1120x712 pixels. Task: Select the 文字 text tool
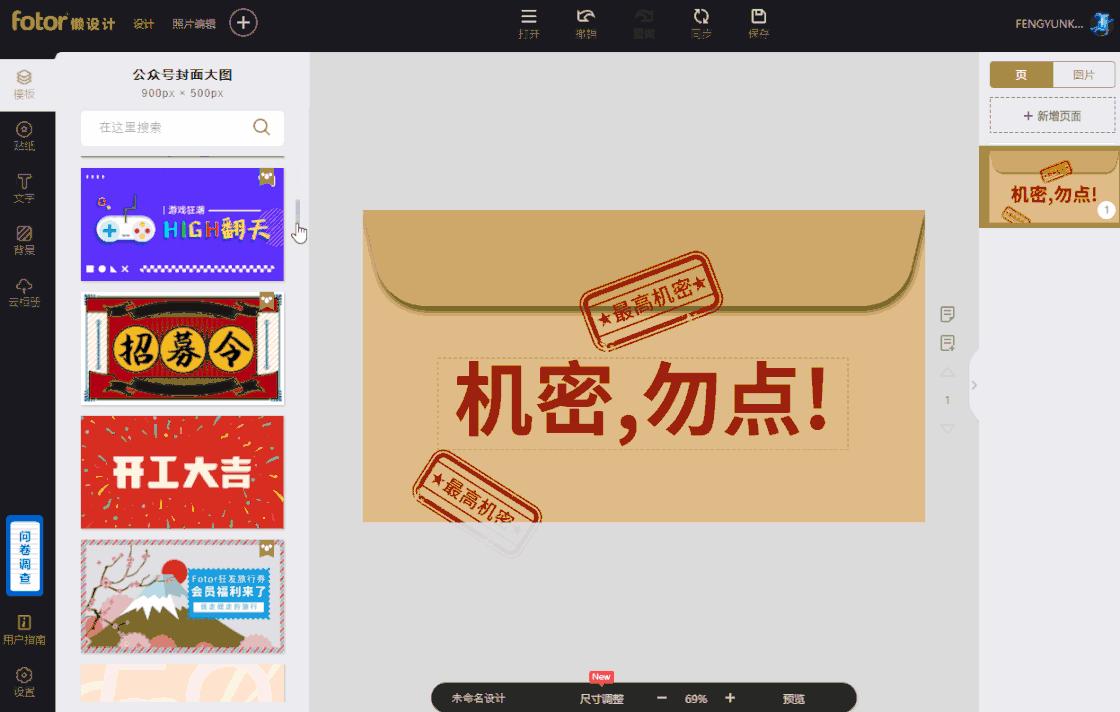pos(24,188)
